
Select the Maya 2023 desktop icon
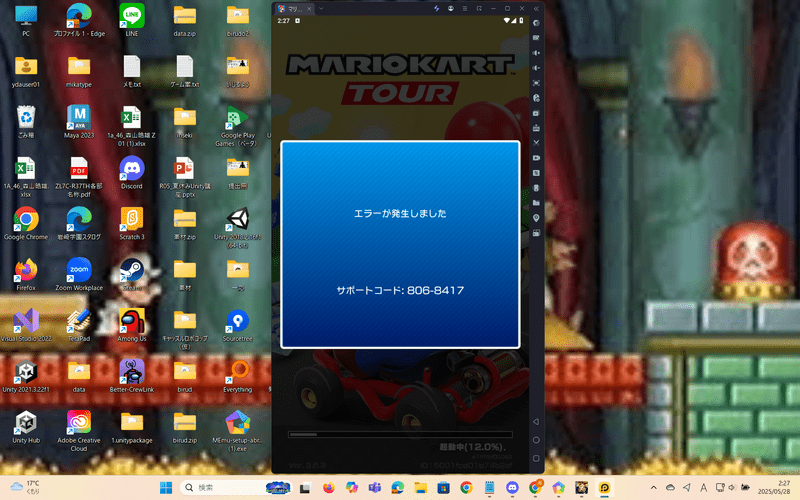[79, 122]
